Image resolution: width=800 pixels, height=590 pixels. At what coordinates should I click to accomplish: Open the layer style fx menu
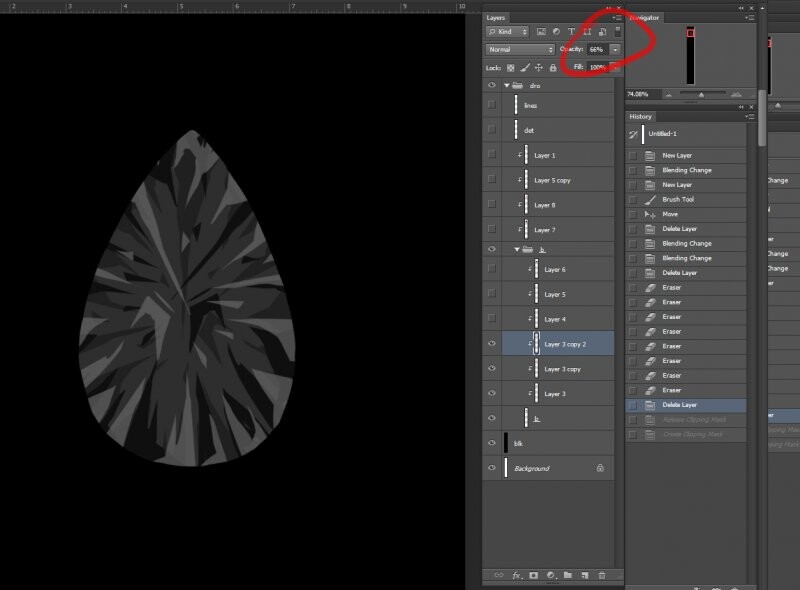[517, 576]
